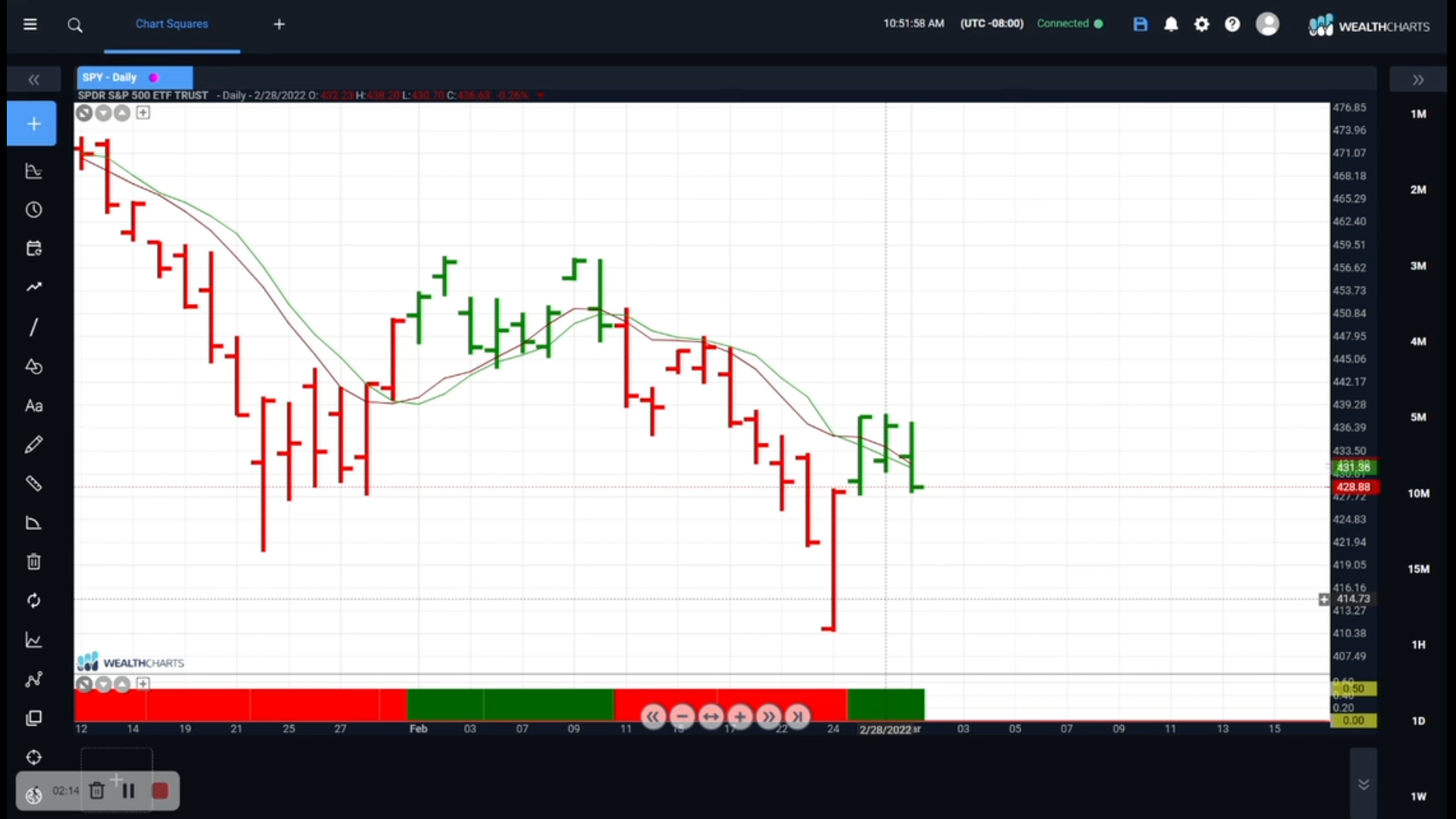
Task: Collapse the left toolbar with double chevron
Action: click(33, 80)
